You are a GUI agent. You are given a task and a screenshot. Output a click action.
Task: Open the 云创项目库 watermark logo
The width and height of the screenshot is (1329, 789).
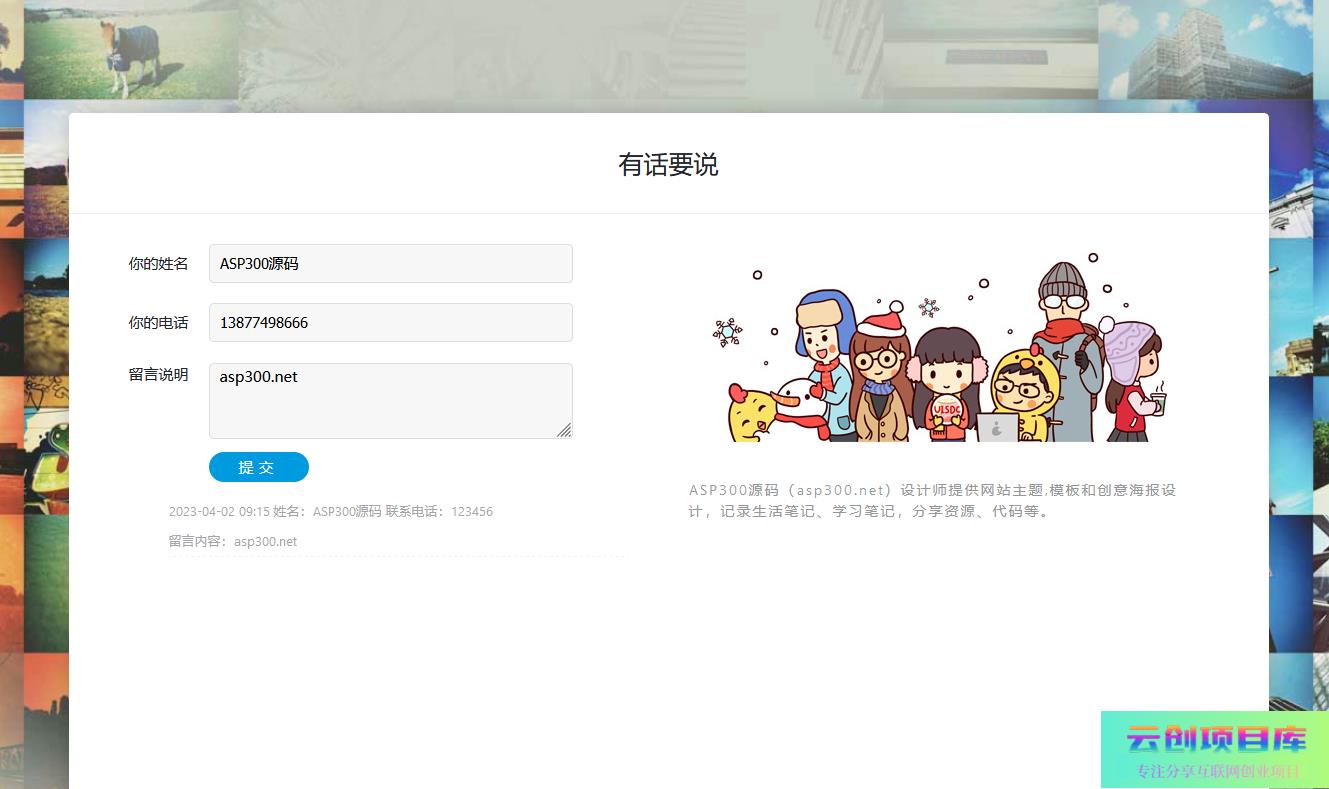pyautogui.click(x=1214, y=749)
